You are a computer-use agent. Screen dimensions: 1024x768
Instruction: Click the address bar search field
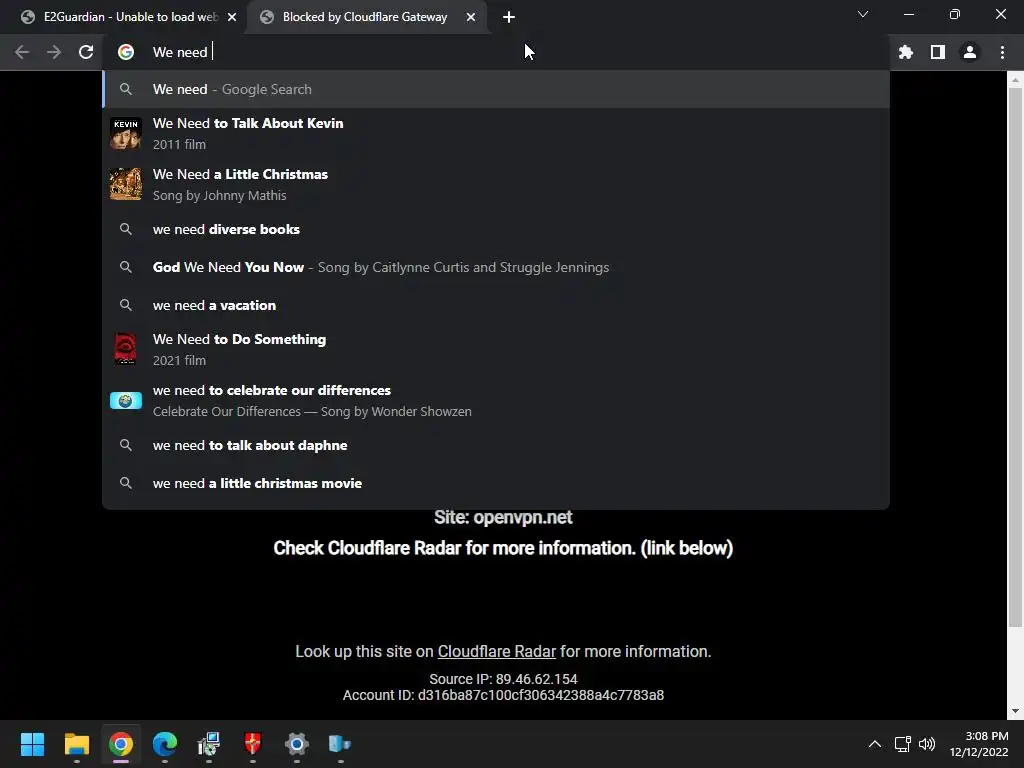(x=496, y=52)
